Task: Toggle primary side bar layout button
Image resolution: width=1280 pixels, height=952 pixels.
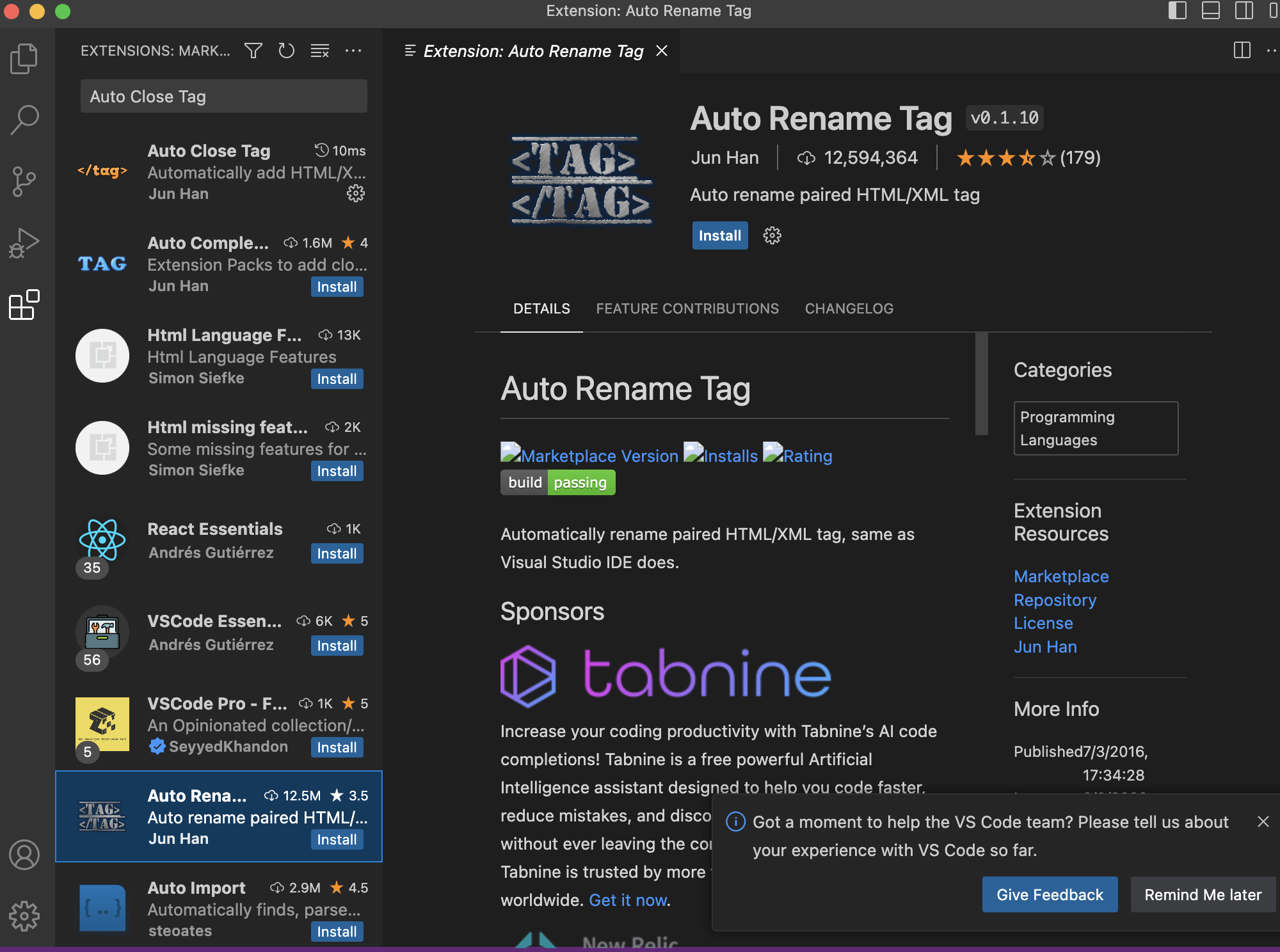Action: (1177, 11)
